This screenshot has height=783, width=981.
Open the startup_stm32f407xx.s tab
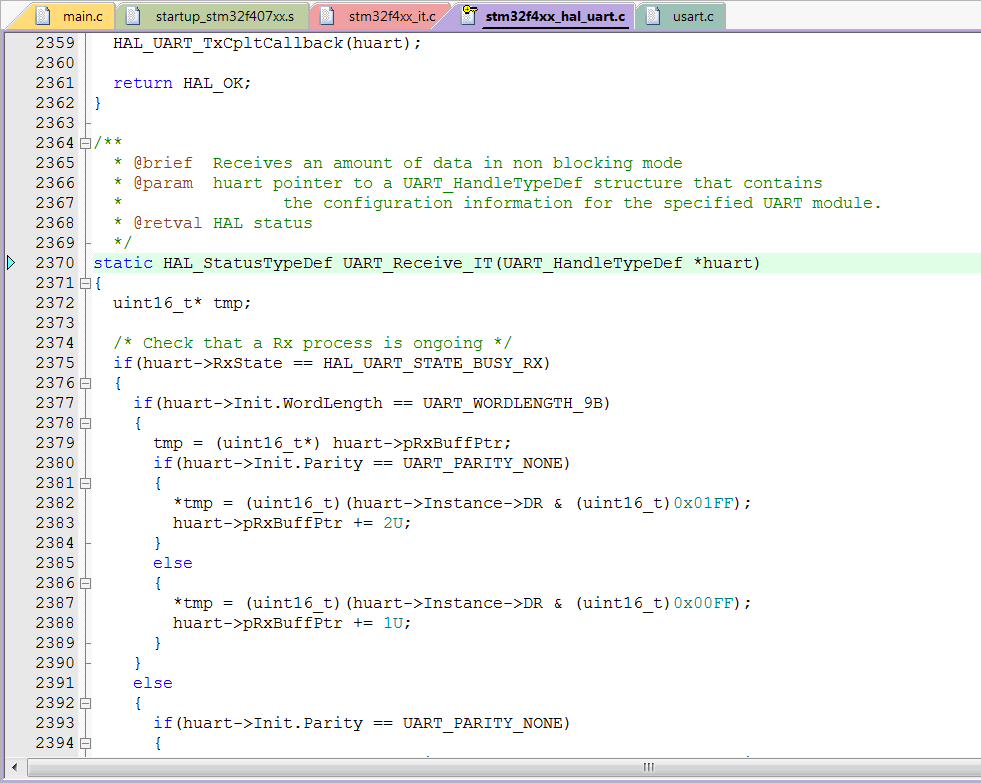(x=215, y=16)
